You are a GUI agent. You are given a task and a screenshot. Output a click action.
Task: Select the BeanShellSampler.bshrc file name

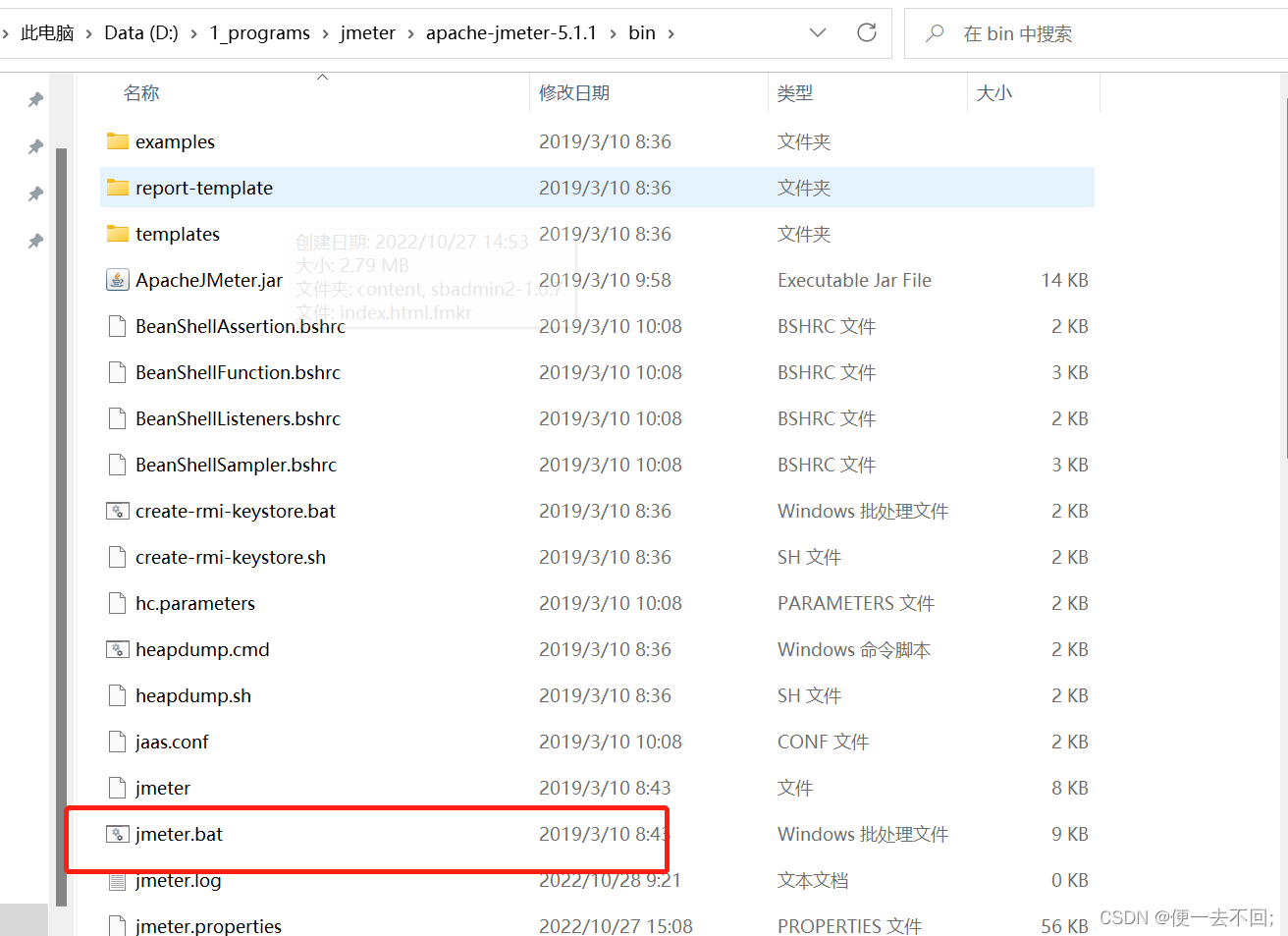pyautogui.click(x=236, y=465)
